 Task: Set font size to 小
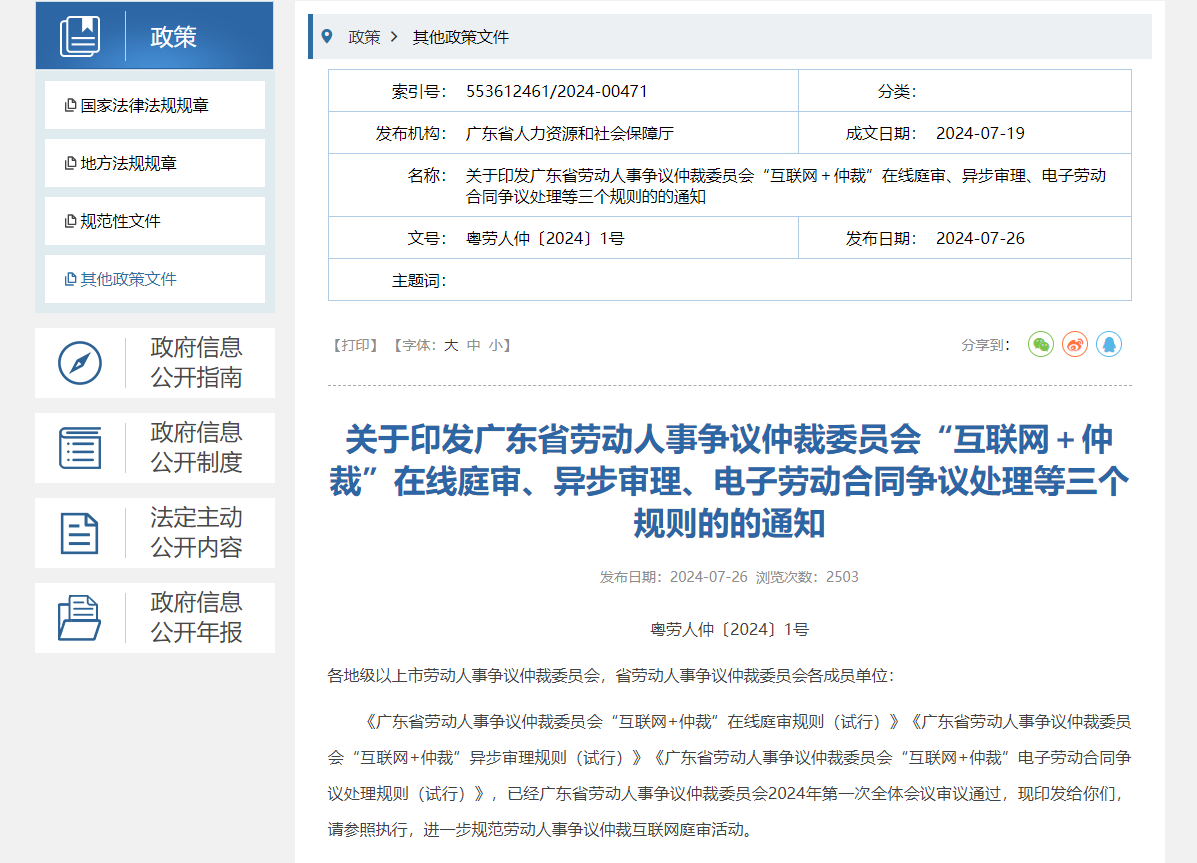pos(495,345)
